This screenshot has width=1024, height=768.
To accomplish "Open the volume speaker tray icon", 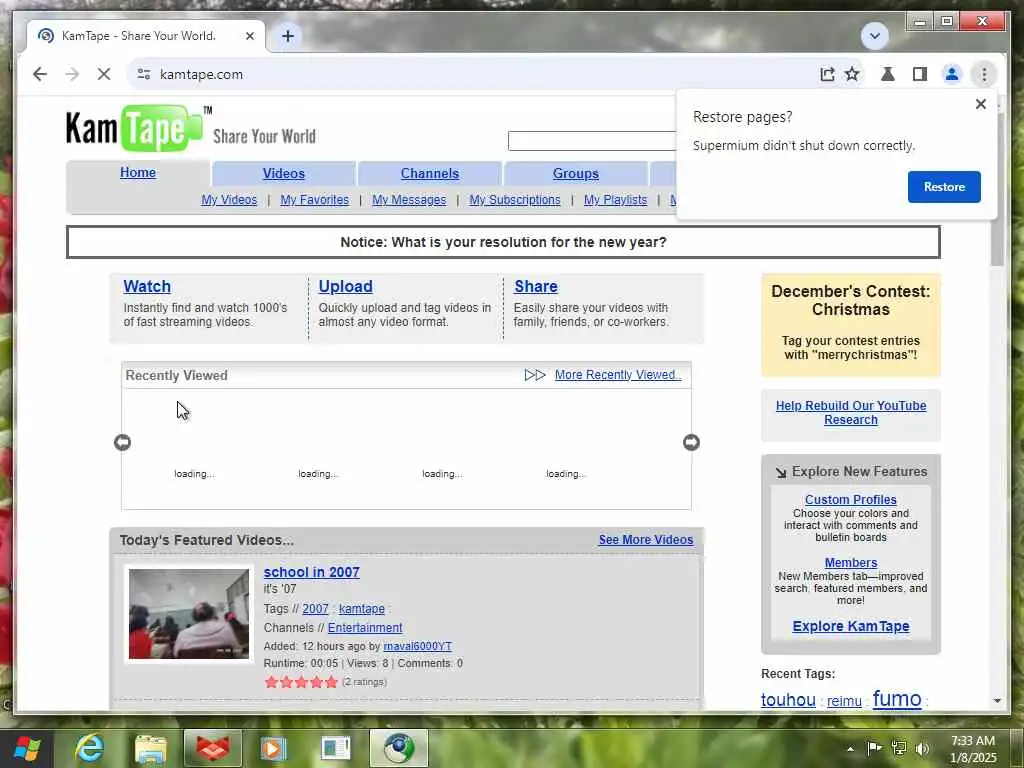I will click(923, 748).
